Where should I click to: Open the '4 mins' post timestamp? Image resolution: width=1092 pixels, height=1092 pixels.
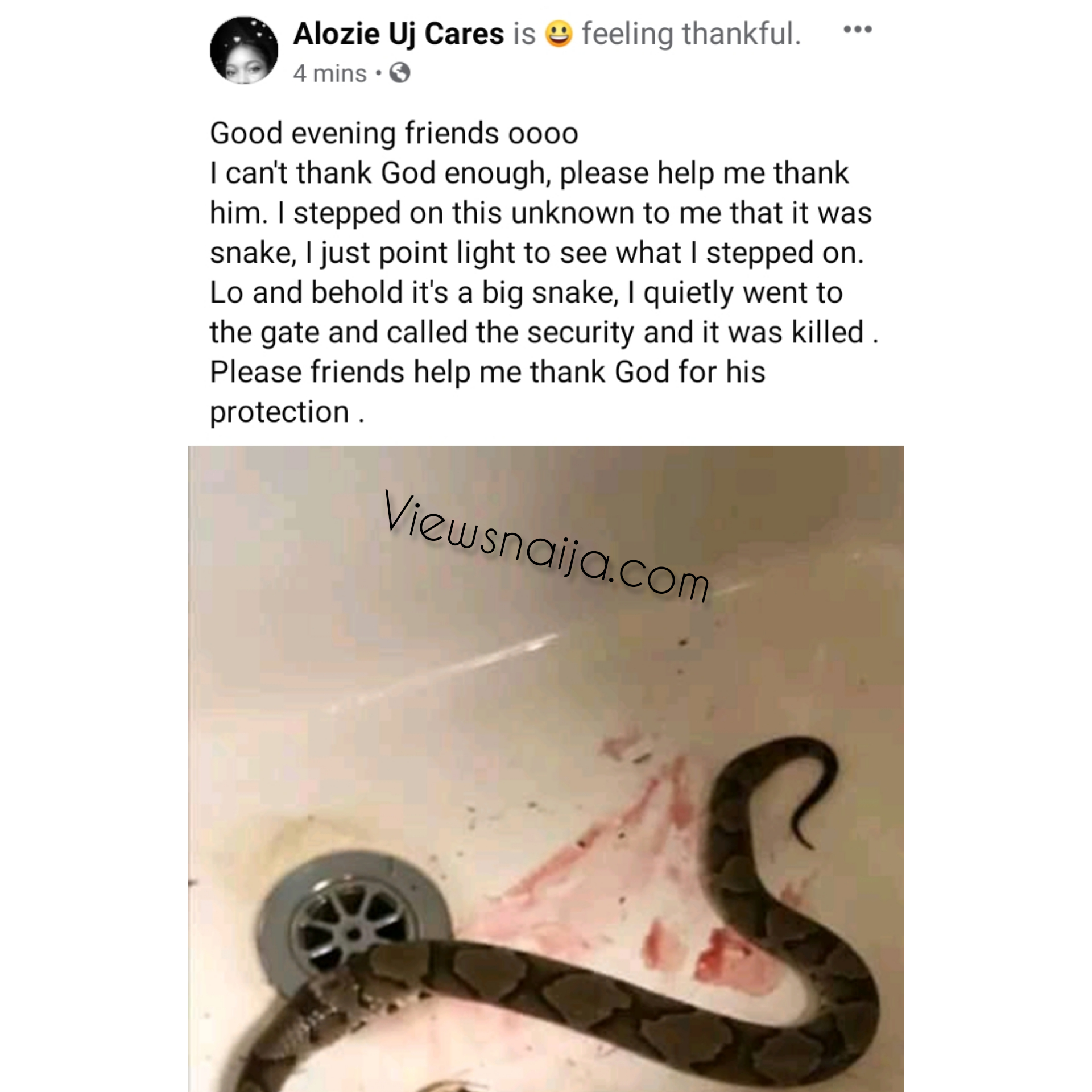(x=330, y=74)
